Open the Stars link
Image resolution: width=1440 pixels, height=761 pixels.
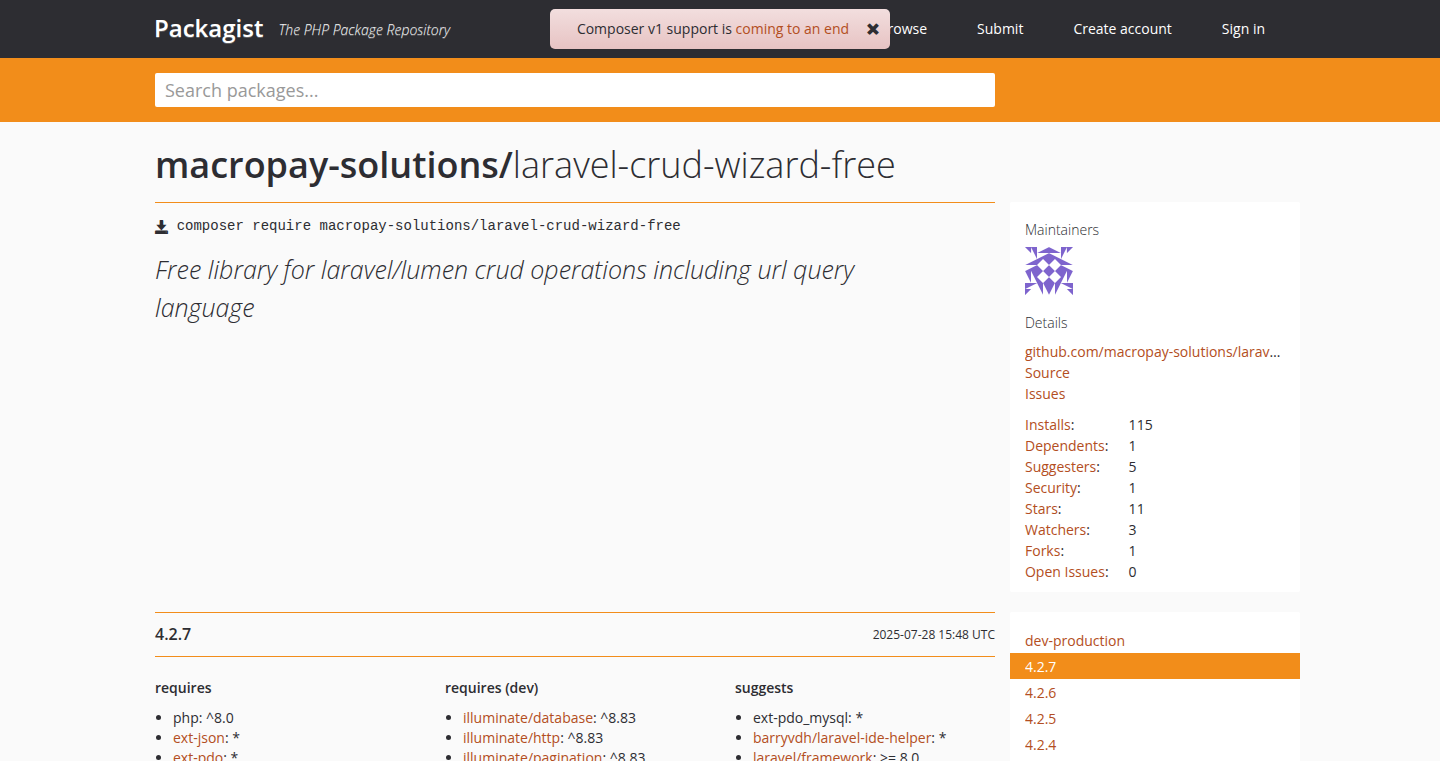click(x=1043, y=509)
